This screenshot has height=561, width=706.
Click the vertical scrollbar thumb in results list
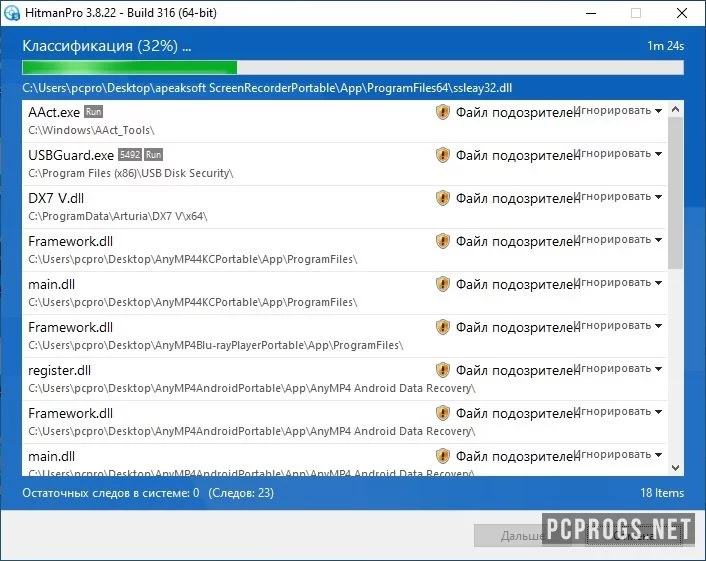pyautogui.click(x=675, y=193)
